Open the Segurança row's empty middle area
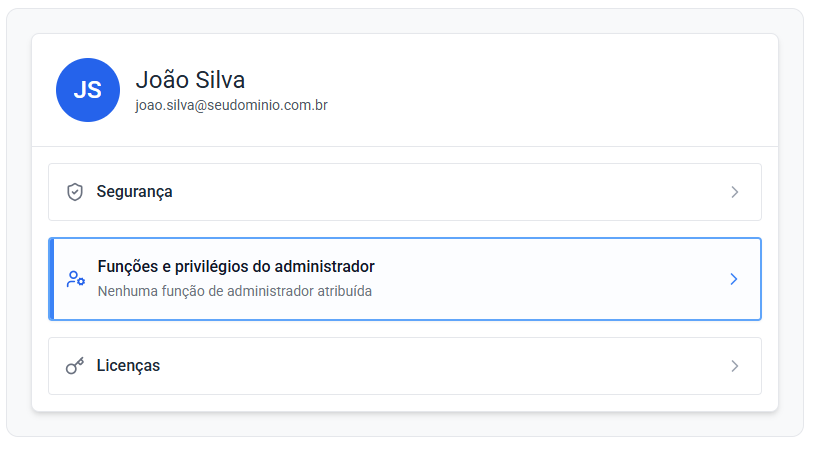The width and height of the screenshot is (813, 449). (450, 192)
